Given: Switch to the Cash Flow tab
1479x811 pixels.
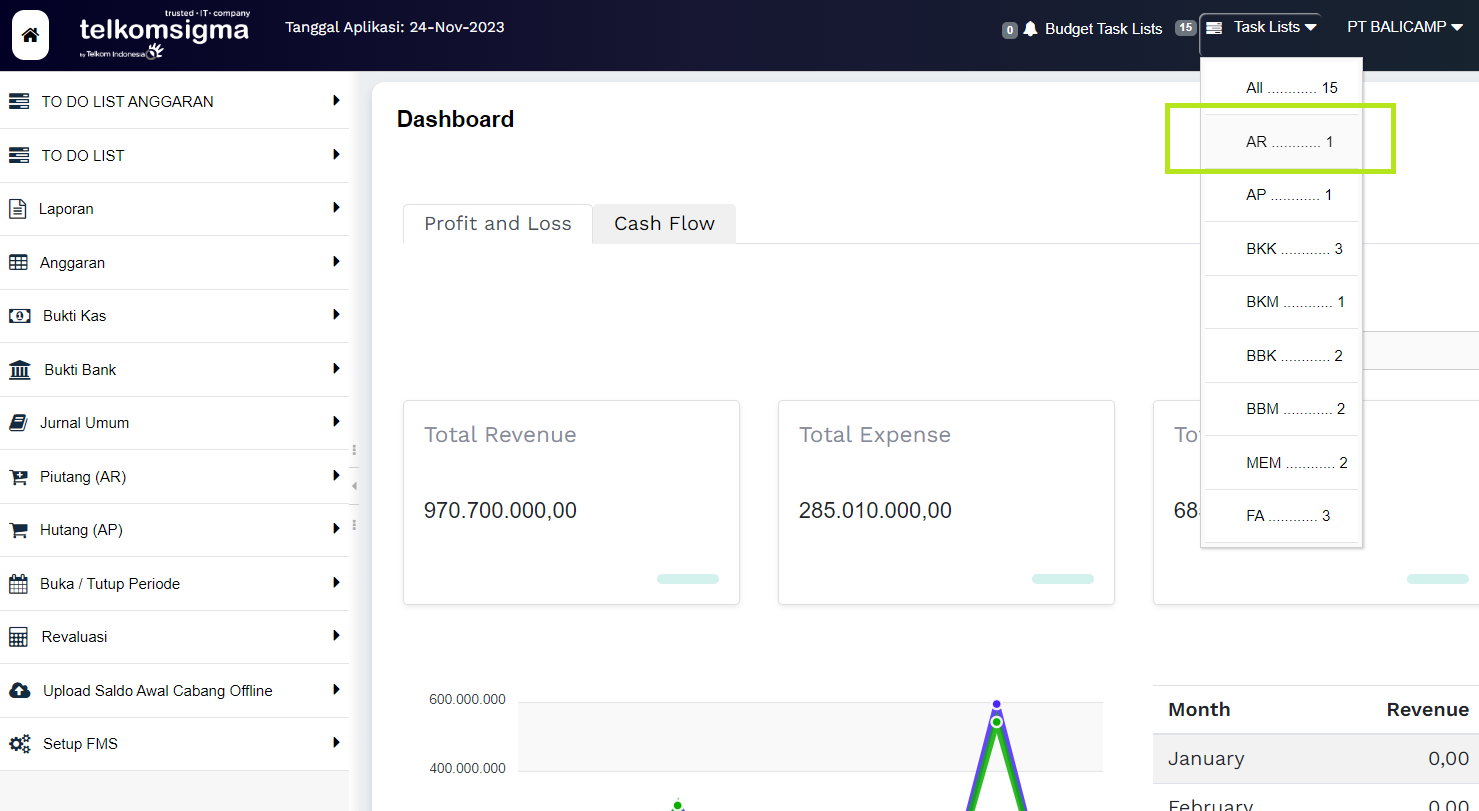Looking at the screenshot, I should click(664, 224).
